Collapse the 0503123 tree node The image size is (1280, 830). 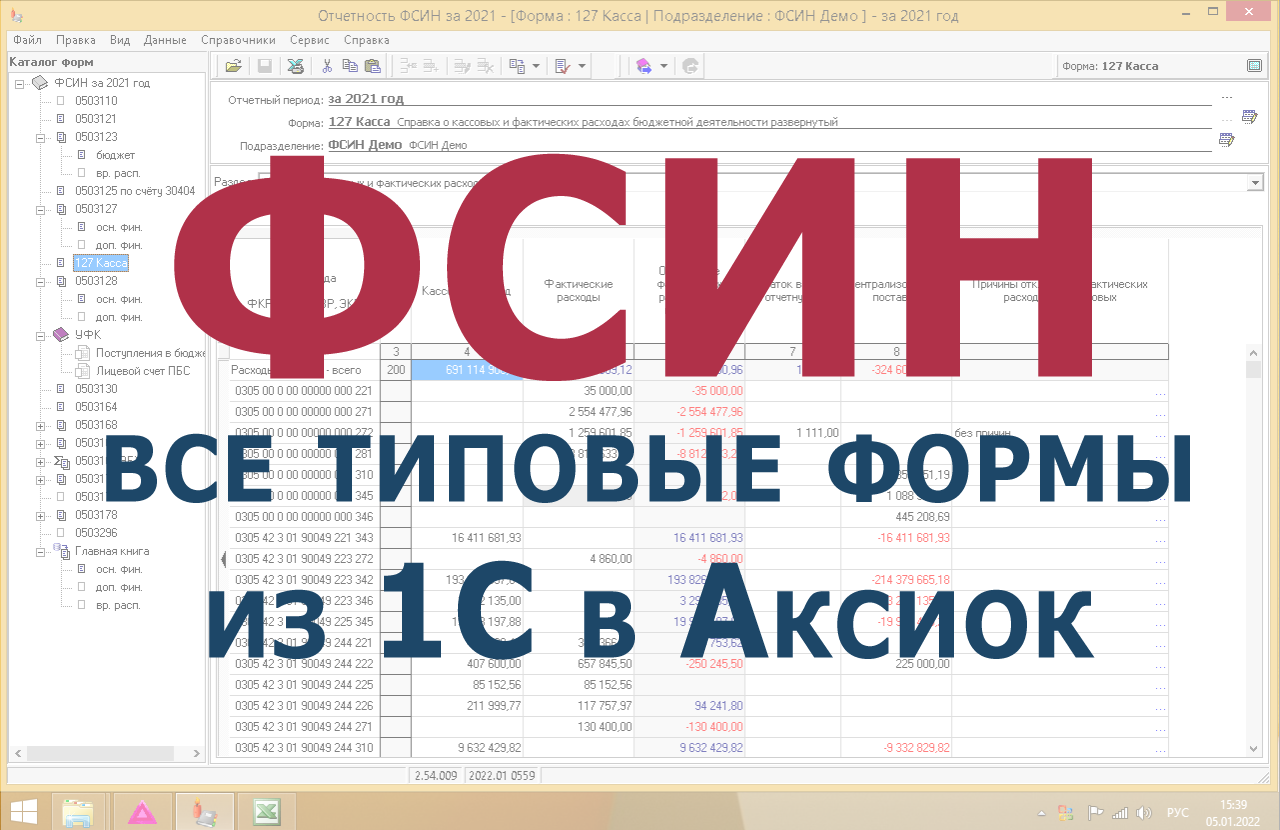click(40, 137)
